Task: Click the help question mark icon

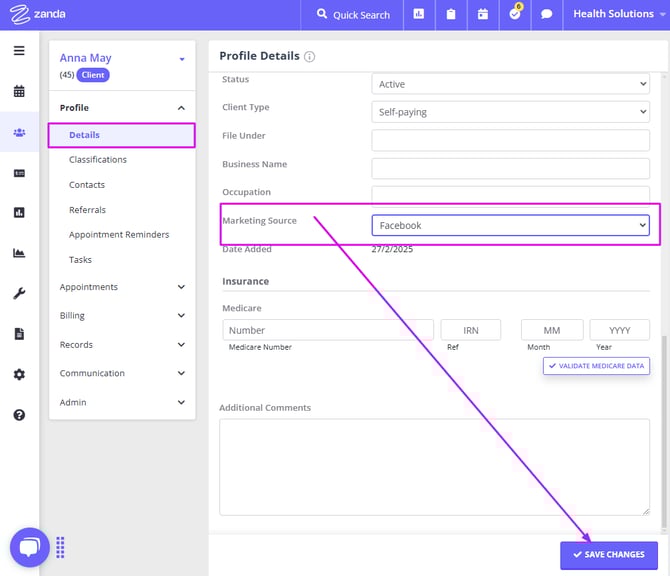Action: (x=19, y=414)
